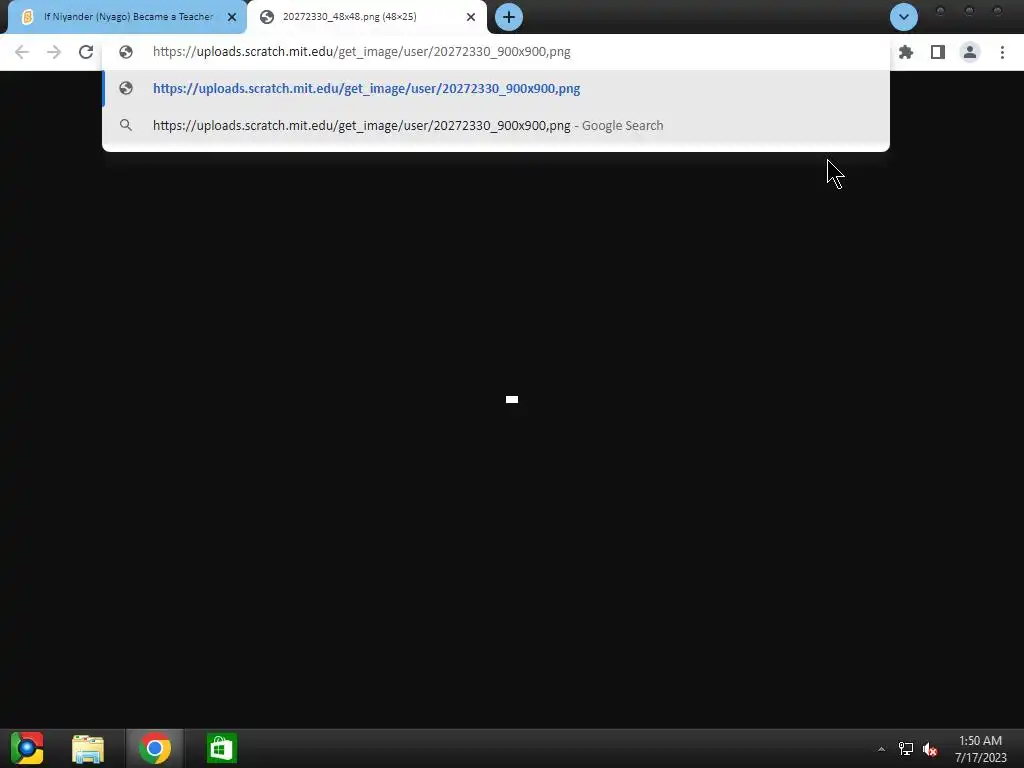Close the 20272330_48x48.png tab
Image resolution: width=1024 pixels, height=768 pixels.
coord(471,17)
